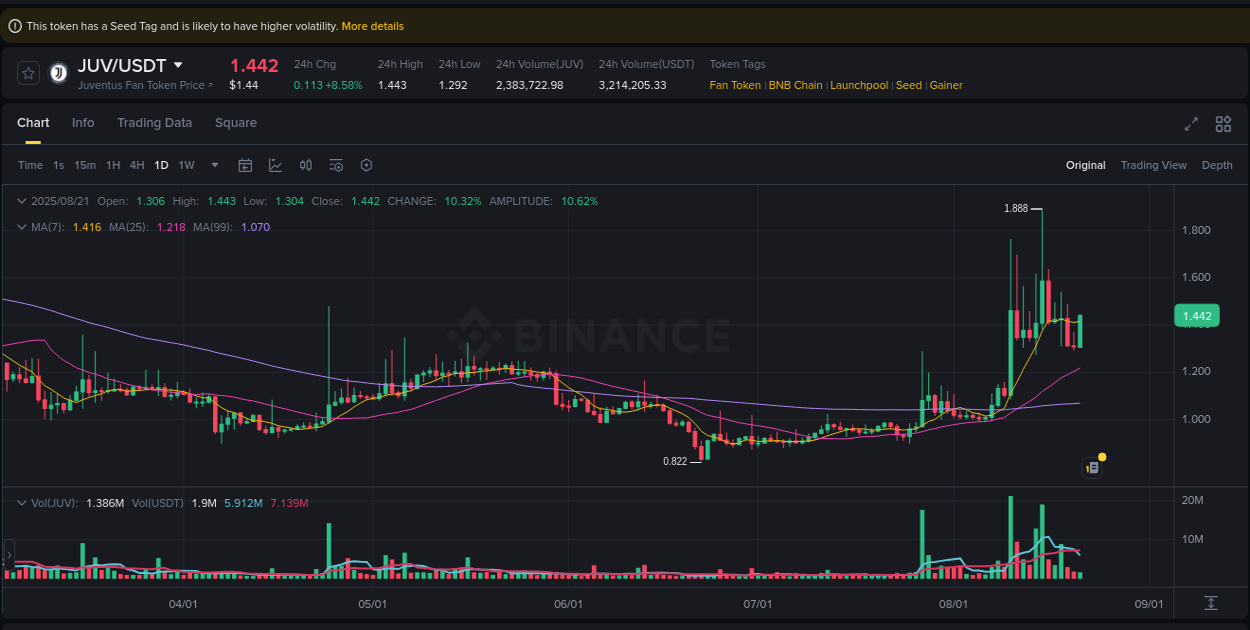The image size is (1250, 630).
Task: Open the chart settings gear icon
Action: pyautogui.click(x=366, y=165)
